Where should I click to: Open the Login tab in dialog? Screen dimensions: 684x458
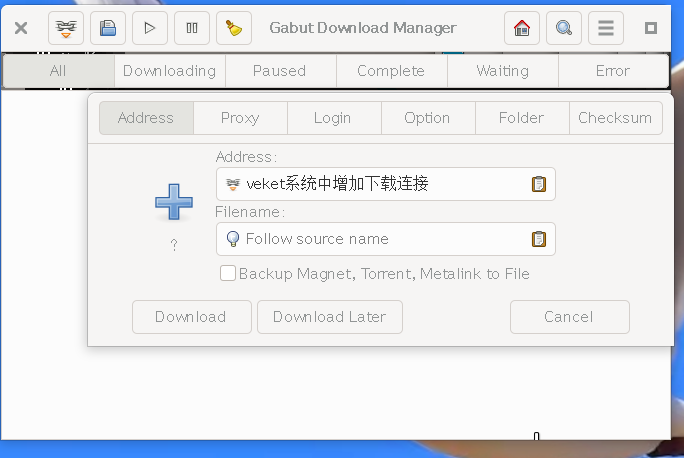[x=334, y=118]
